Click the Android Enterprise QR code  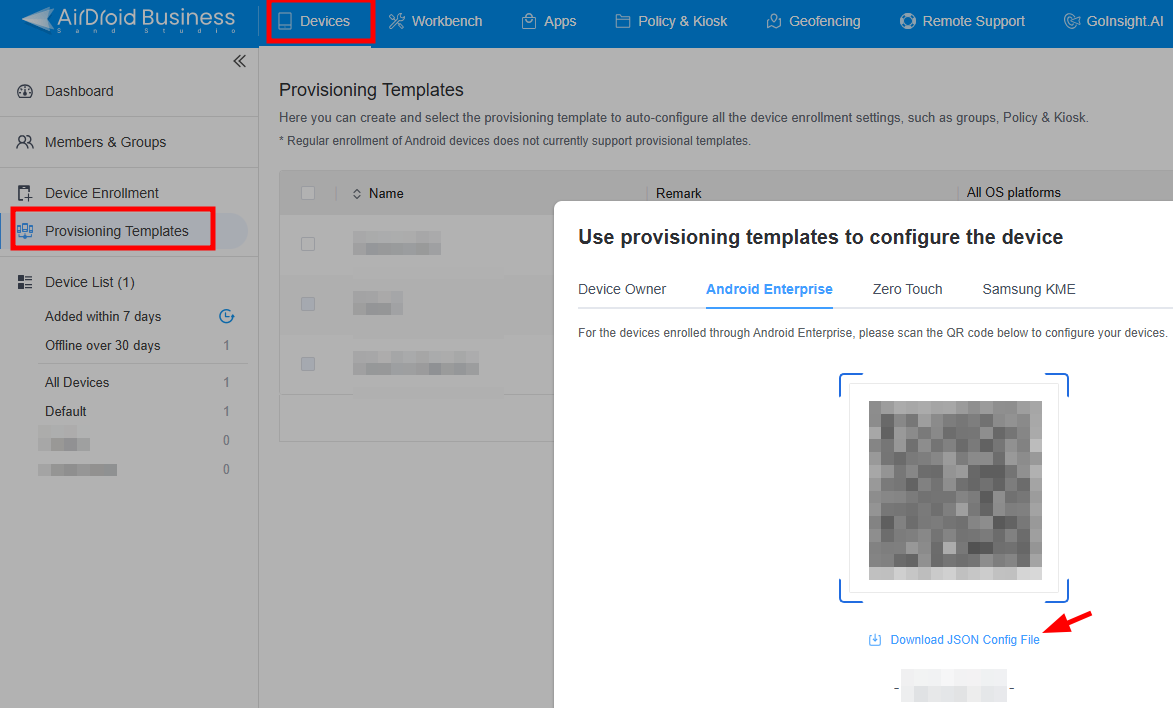point(955,489)
